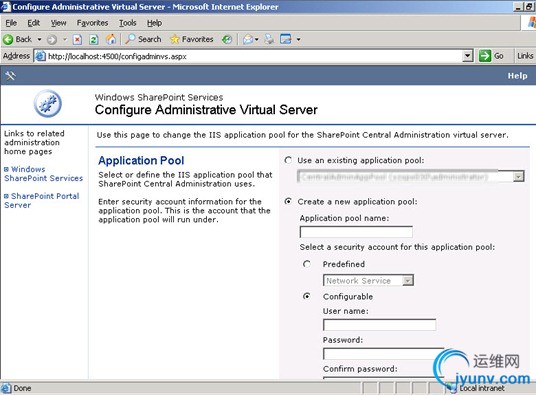Click the Mail toolbar icon
Viewport: 536px width, 395px height.
coord(248,40)
